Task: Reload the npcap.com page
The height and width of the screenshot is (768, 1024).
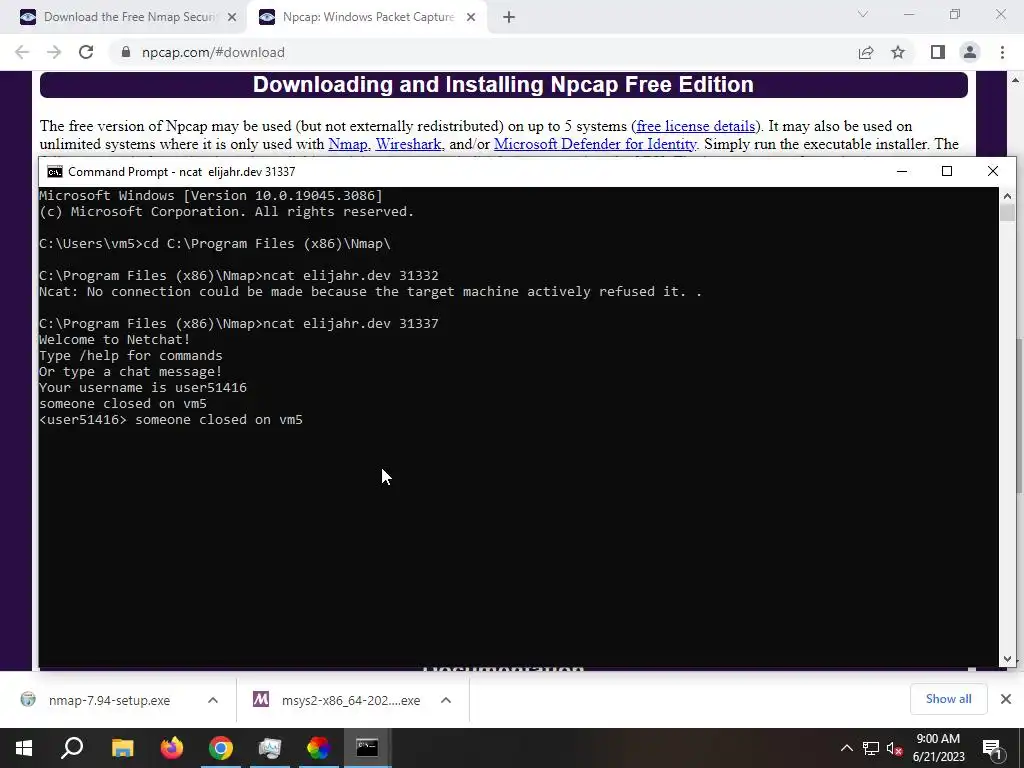Action: point(86,52)
